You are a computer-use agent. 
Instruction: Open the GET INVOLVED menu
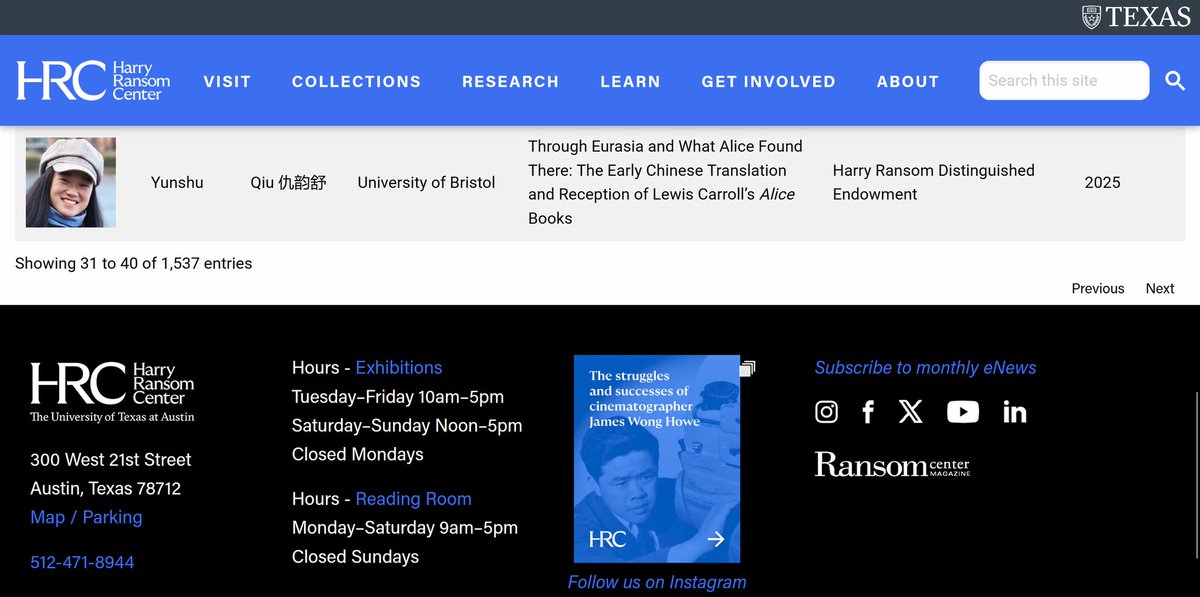click(768, 81)
